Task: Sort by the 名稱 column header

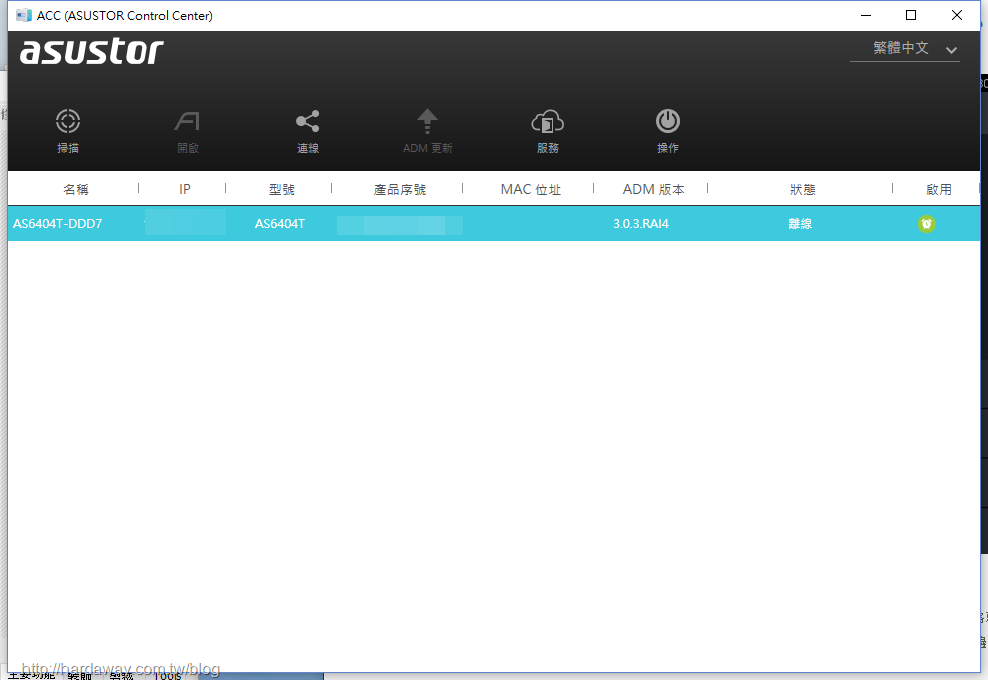Action: pyautogui.click(x=76, y=189)
